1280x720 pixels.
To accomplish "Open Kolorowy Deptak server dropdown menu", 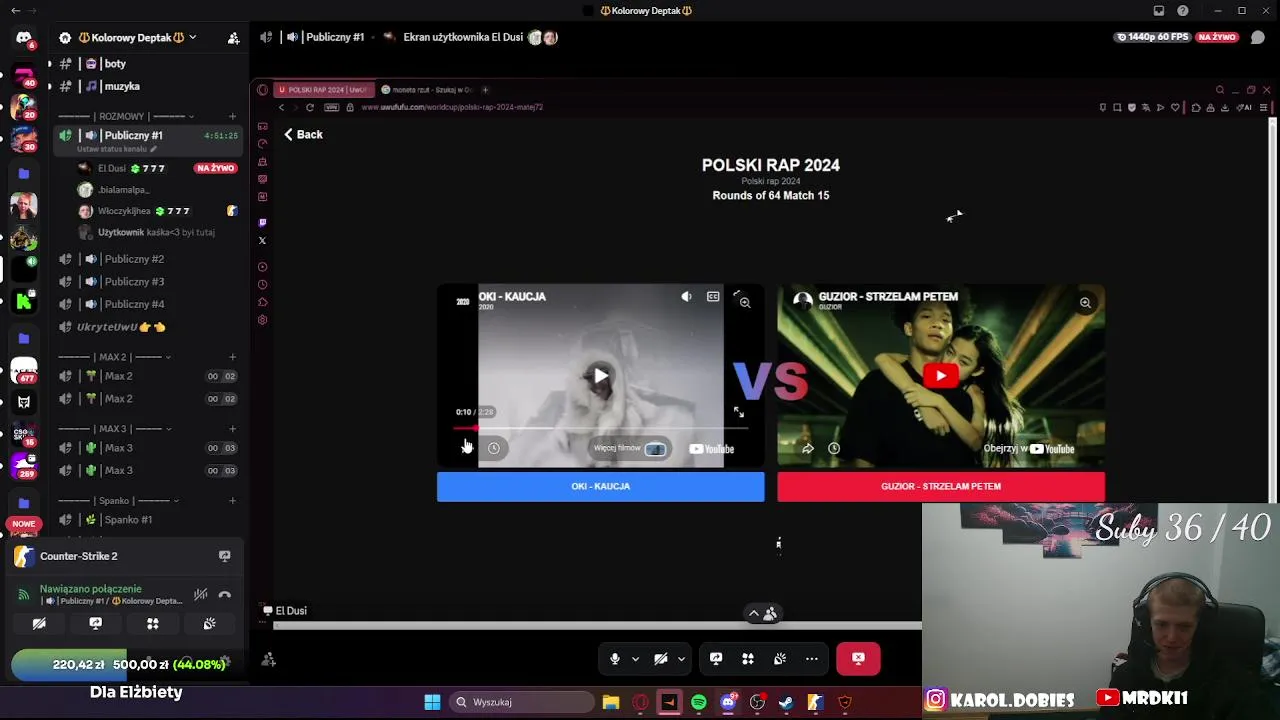I will pyautogui.click(x=192, y=38).
